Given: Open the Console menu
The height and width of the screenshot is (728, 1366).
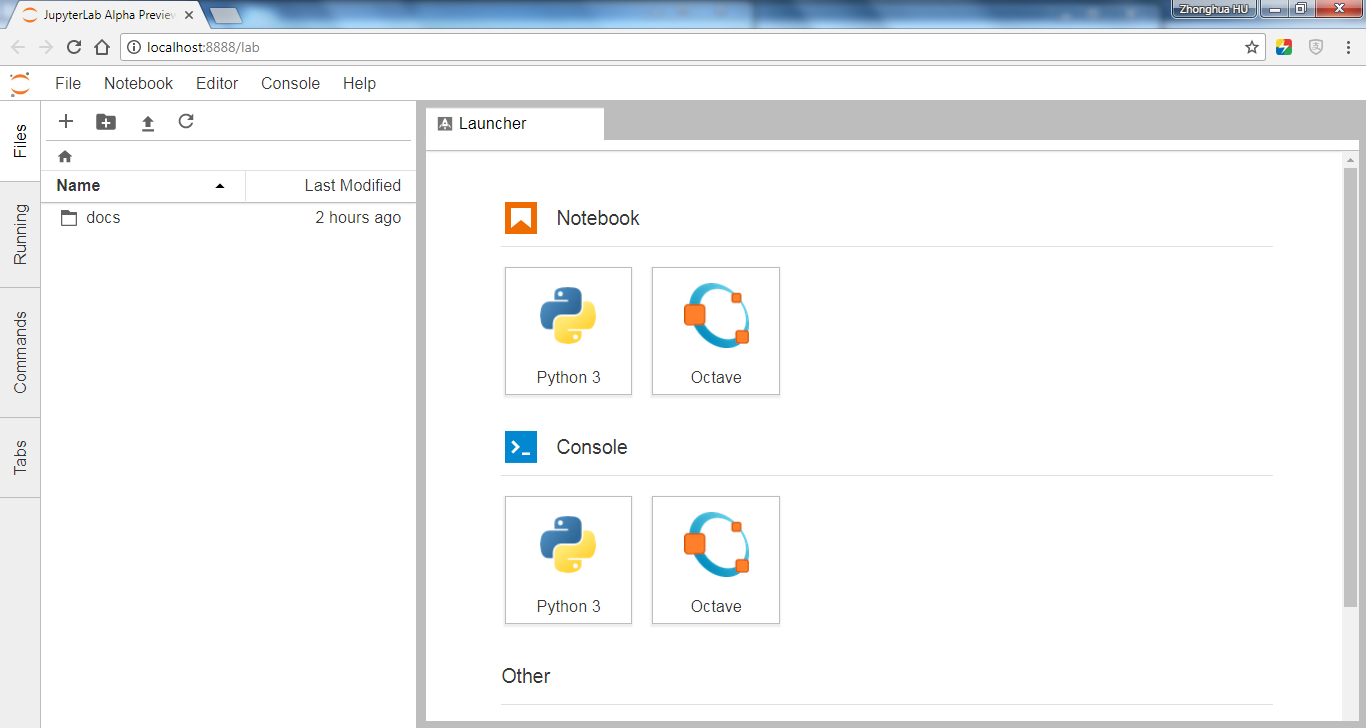Looking at the screenshot, I should 291,84.
